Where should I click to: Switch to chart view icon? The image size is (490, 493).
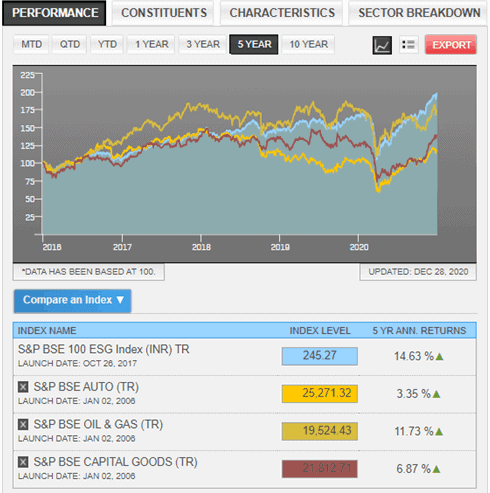point(382,45)
